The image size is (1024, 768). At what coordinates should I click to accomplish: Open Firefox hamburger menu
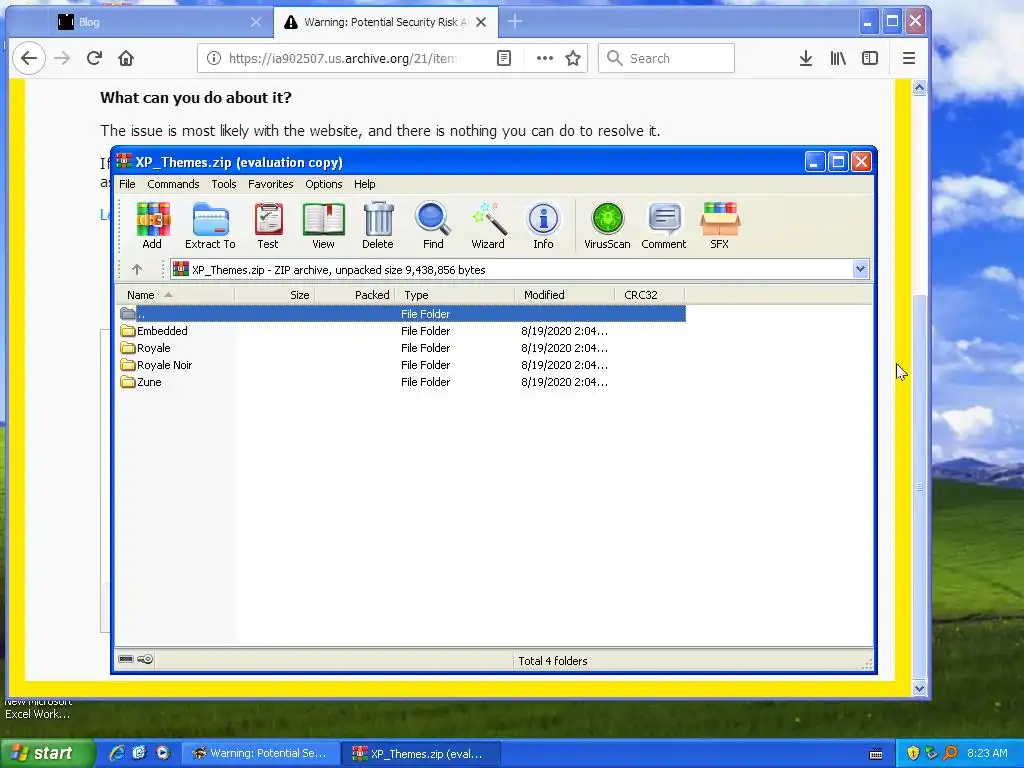point(908,58)
